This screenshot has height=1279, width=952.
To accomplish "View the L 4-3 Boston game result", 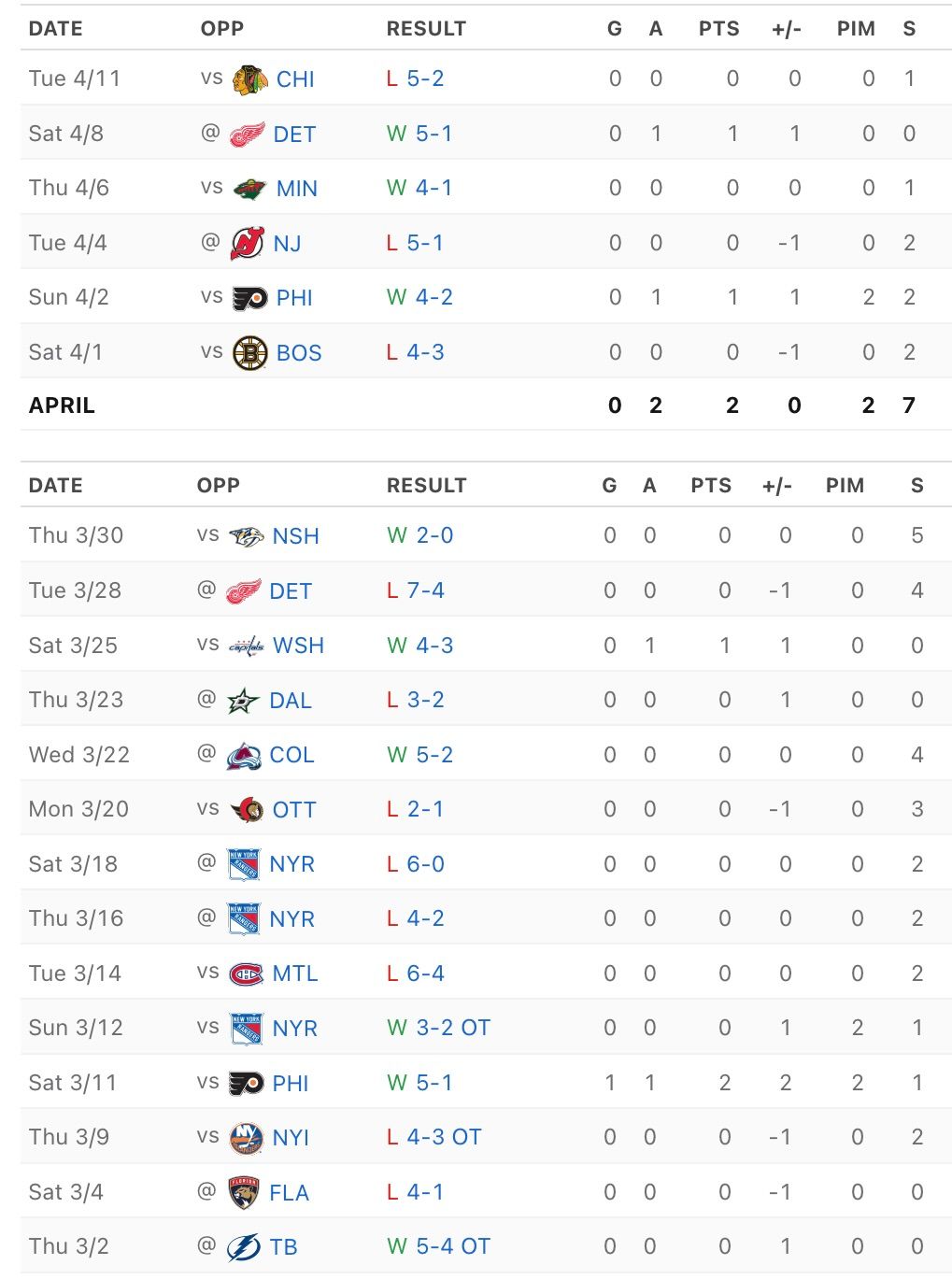I will [x=416, y=352].
